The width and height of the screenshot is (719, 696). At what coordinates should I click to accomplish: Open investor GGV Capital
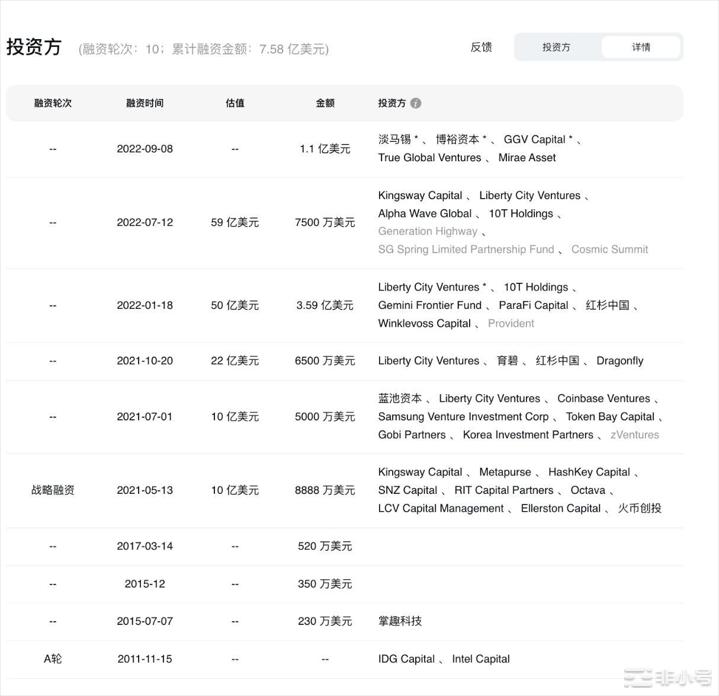[534, 139]
